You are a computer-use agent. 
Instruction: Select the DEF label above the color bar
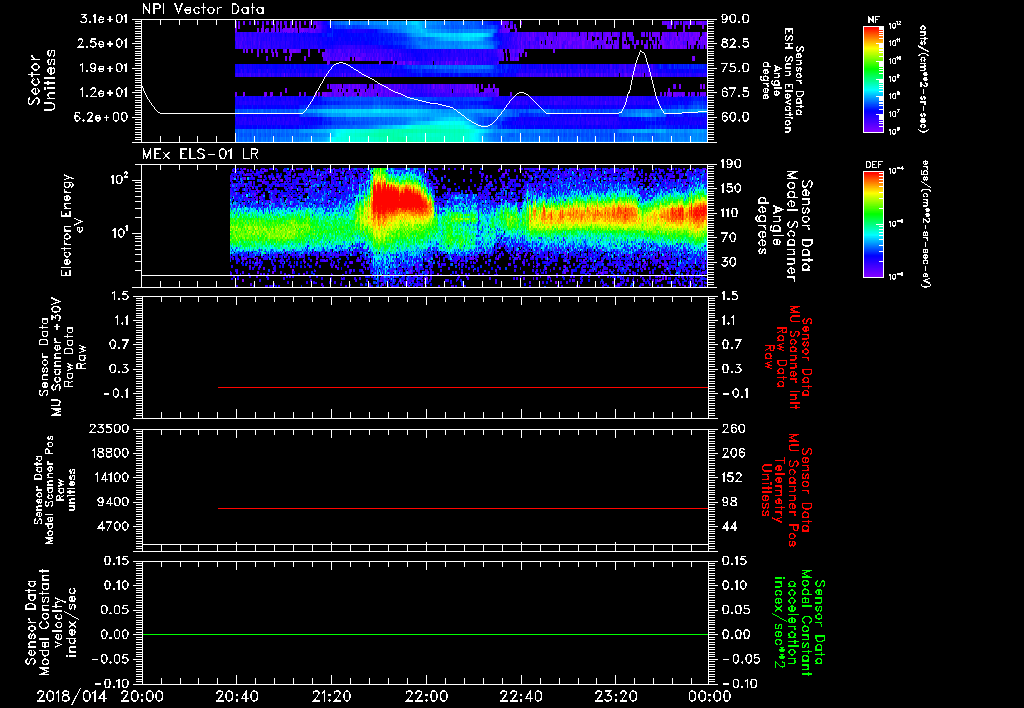[x=874, y=165]
